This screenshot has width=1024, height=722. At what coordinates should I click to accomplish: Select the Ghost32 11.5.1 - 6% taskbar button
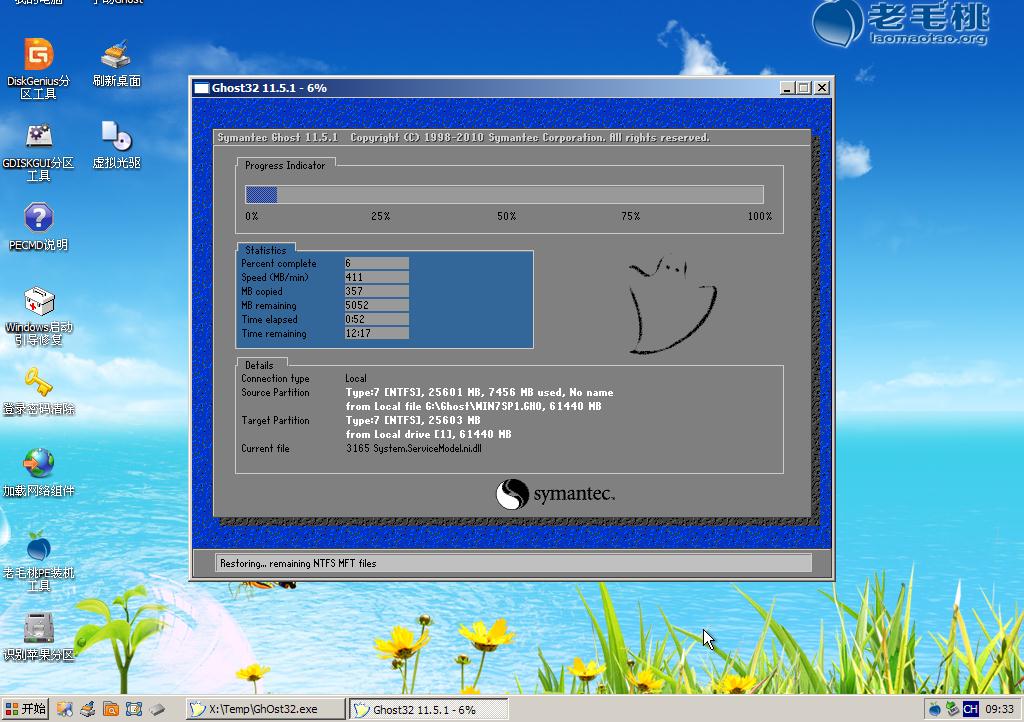pyautogui.click(x=427, y=709)
